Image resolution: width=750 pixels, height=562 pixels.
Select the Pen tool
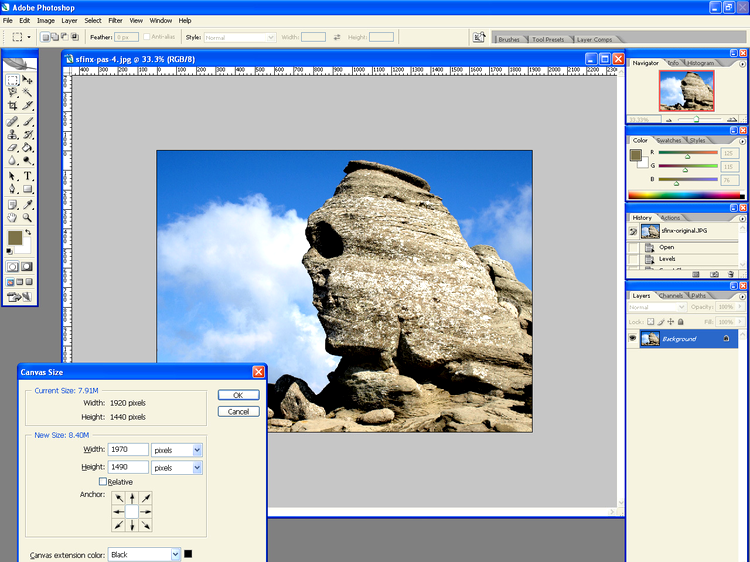point(12,189)
